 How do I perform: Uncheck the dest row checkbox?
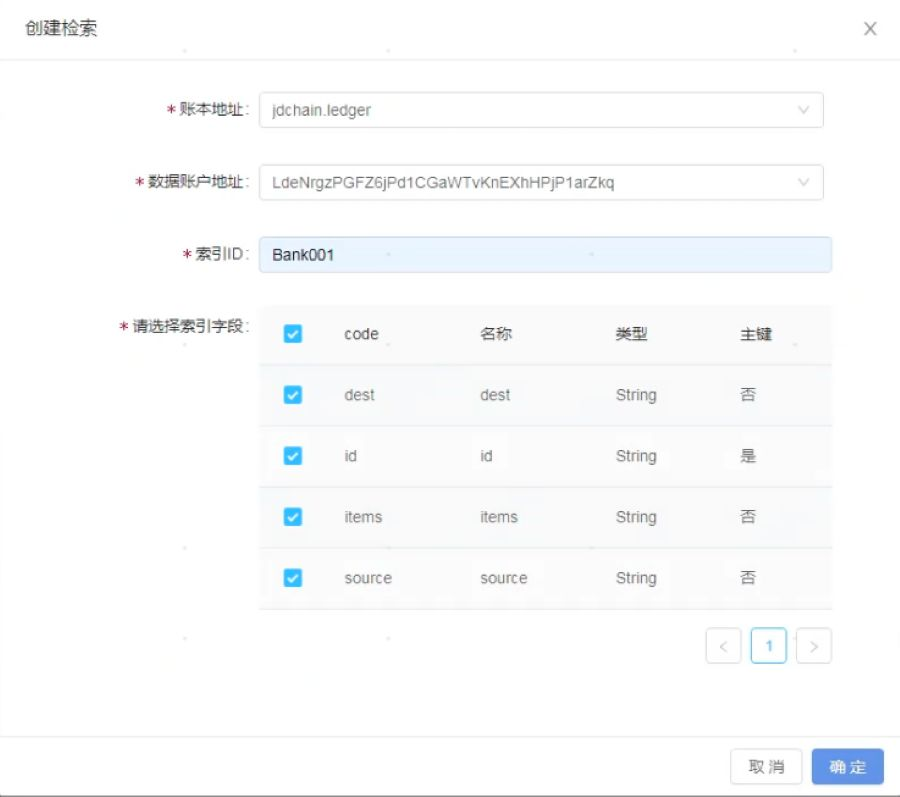293,395
